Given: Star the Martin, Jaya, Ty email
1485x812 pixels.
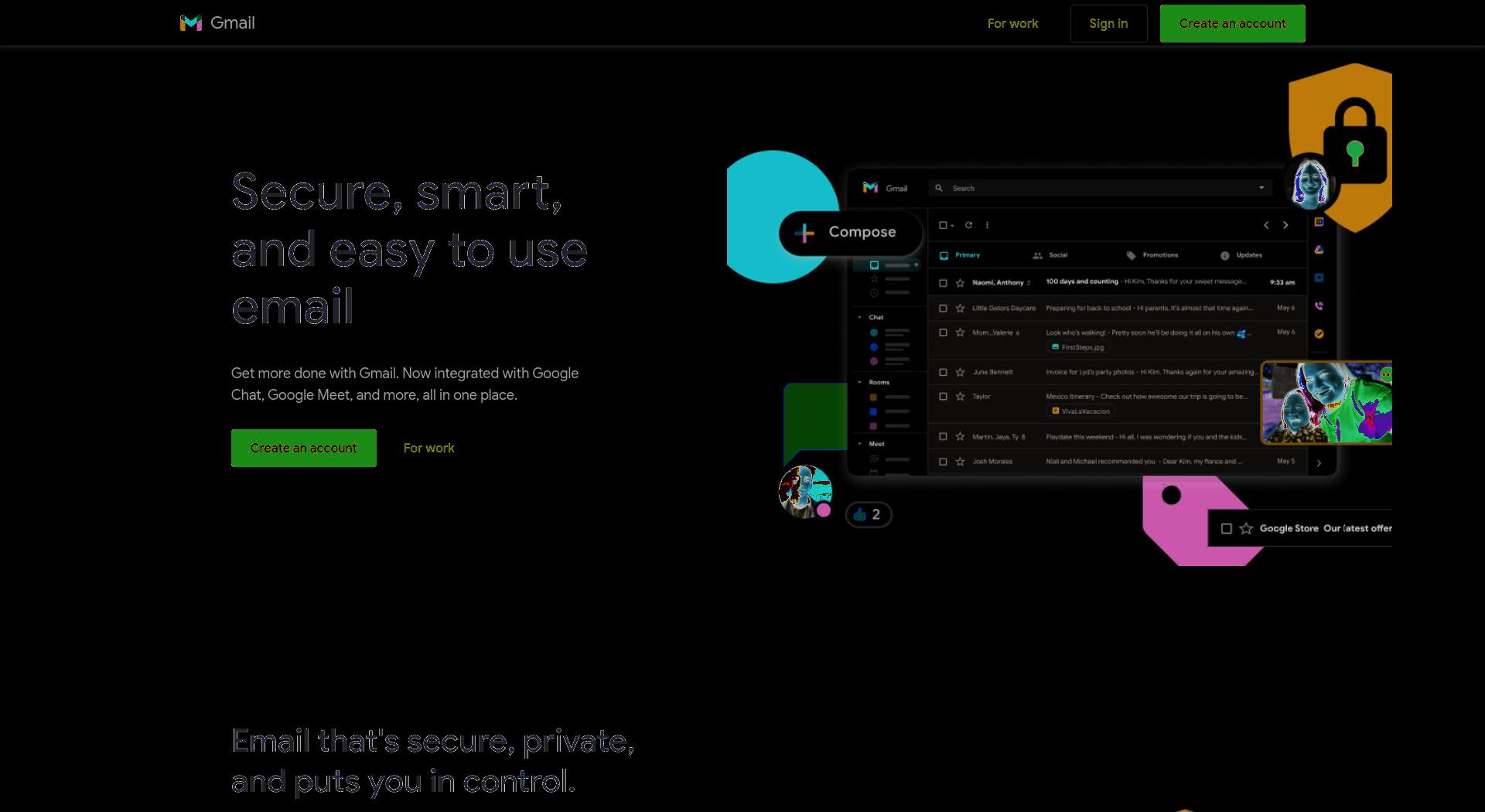Looking at the screenshot, I should (x=960, y=437).
